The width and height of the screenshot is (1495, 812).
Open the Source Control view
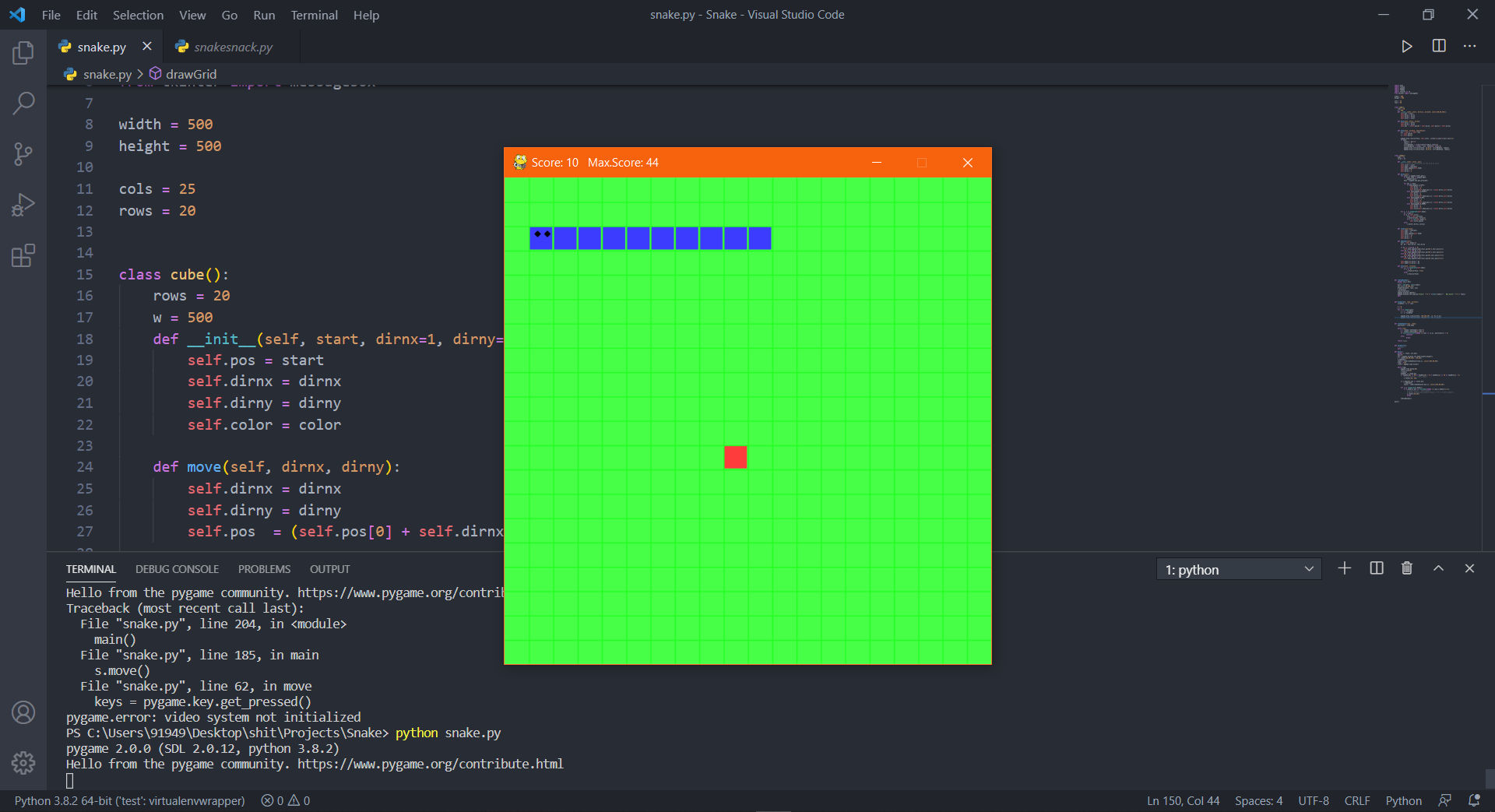pos(23,153)
